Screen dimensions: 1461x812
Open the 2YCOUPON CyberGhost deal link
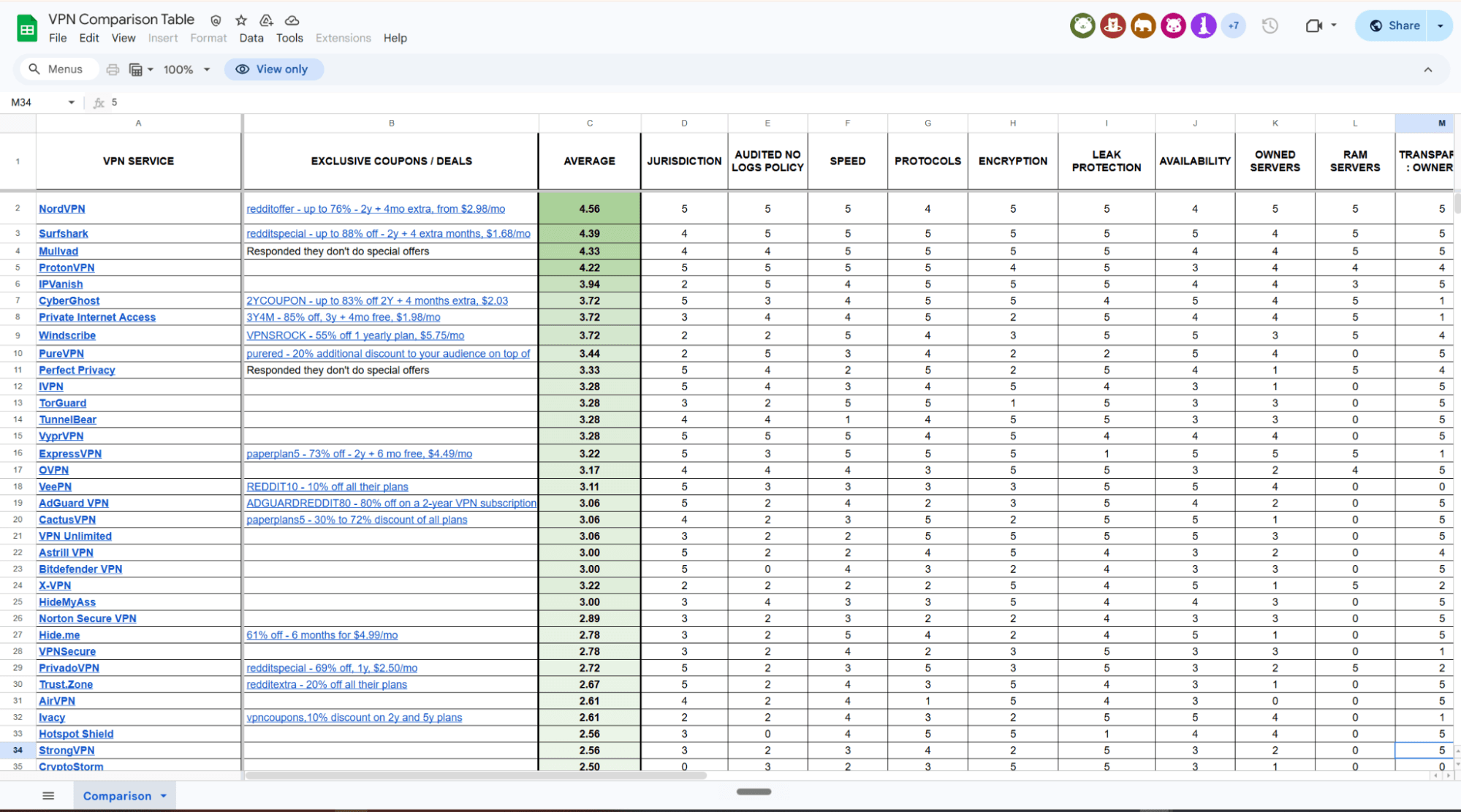pyautogui.click(x=377, y=301)
